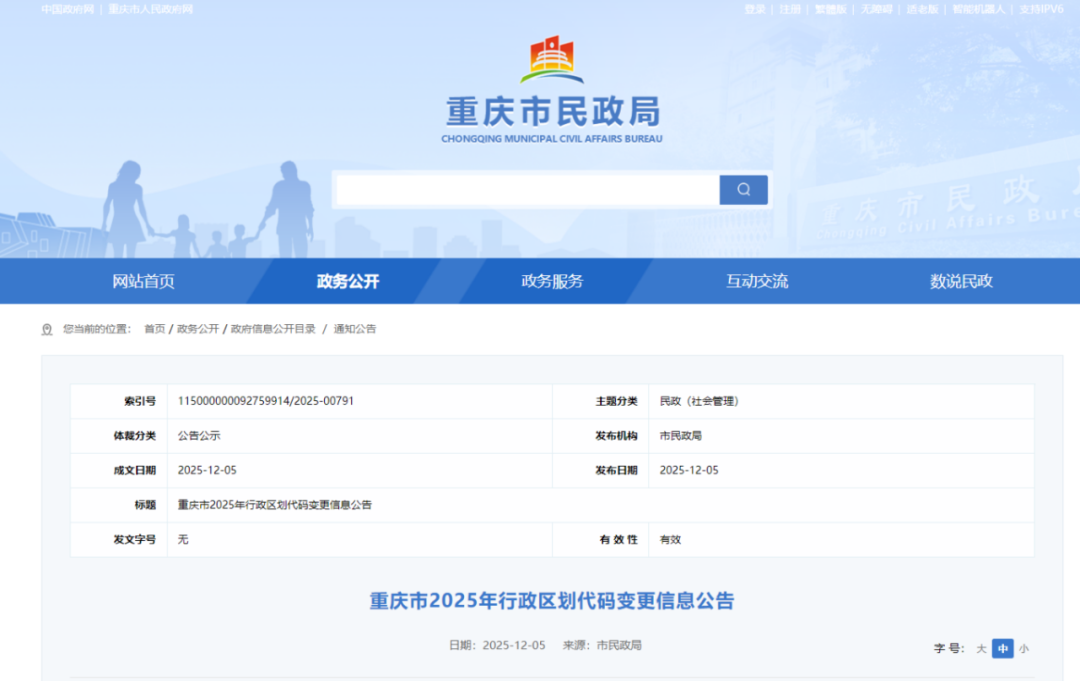
Task: Click the 注册 register link
Action: (x=790, y=9)
